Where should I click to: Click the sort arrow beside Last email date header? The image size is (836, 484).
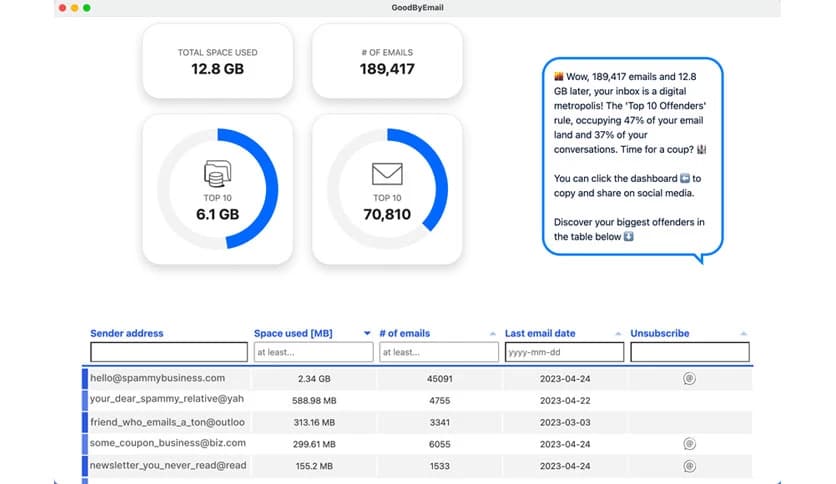(x=618, y=334)
